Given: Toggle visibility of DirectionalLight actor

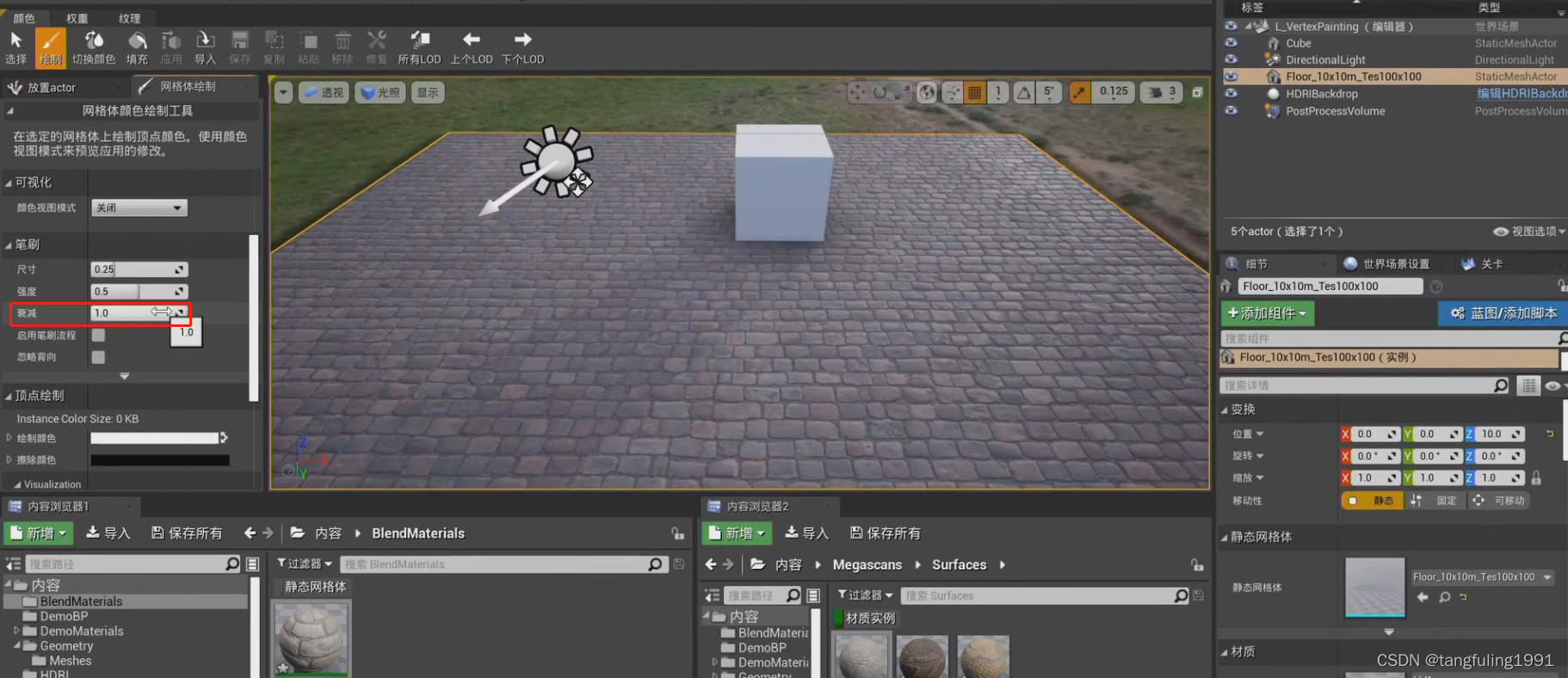Looking at the screenshot, I should (1231, 59).
